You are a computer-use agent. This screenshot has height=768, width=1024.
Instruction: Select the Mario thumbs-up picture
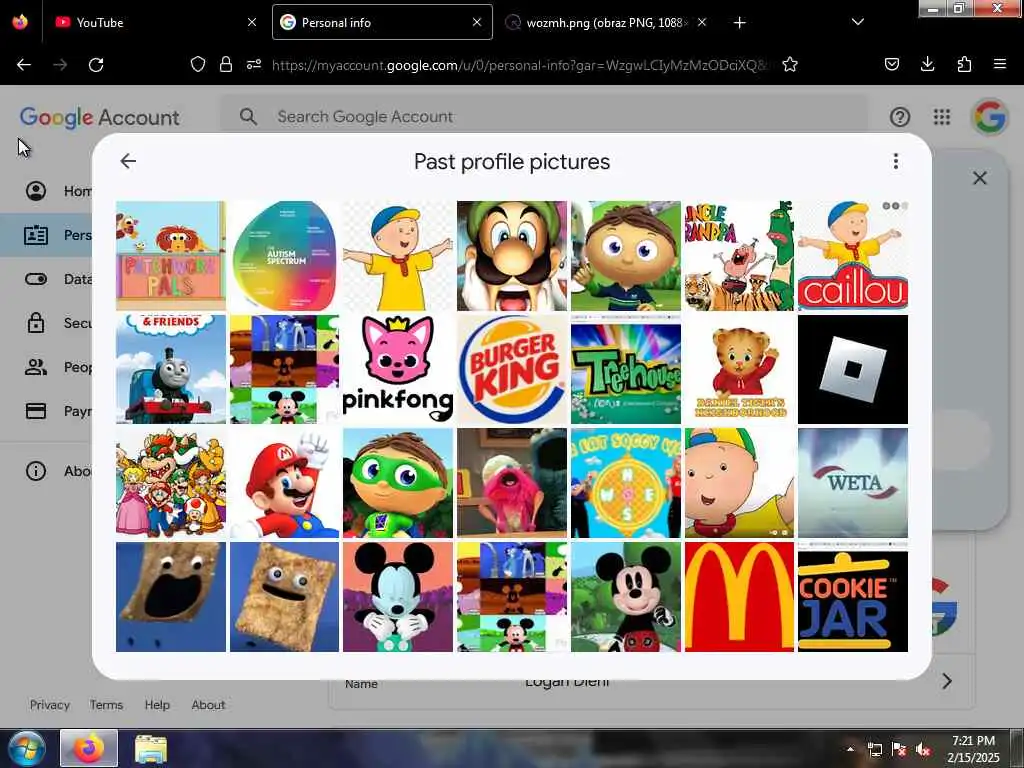284,483
